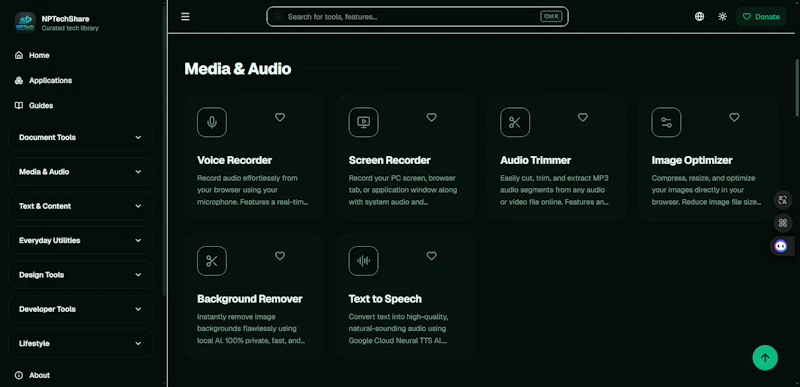Toggle the sun light-theme icon
This screenshot has height=387, width=800.
click(x=722, y=16)
